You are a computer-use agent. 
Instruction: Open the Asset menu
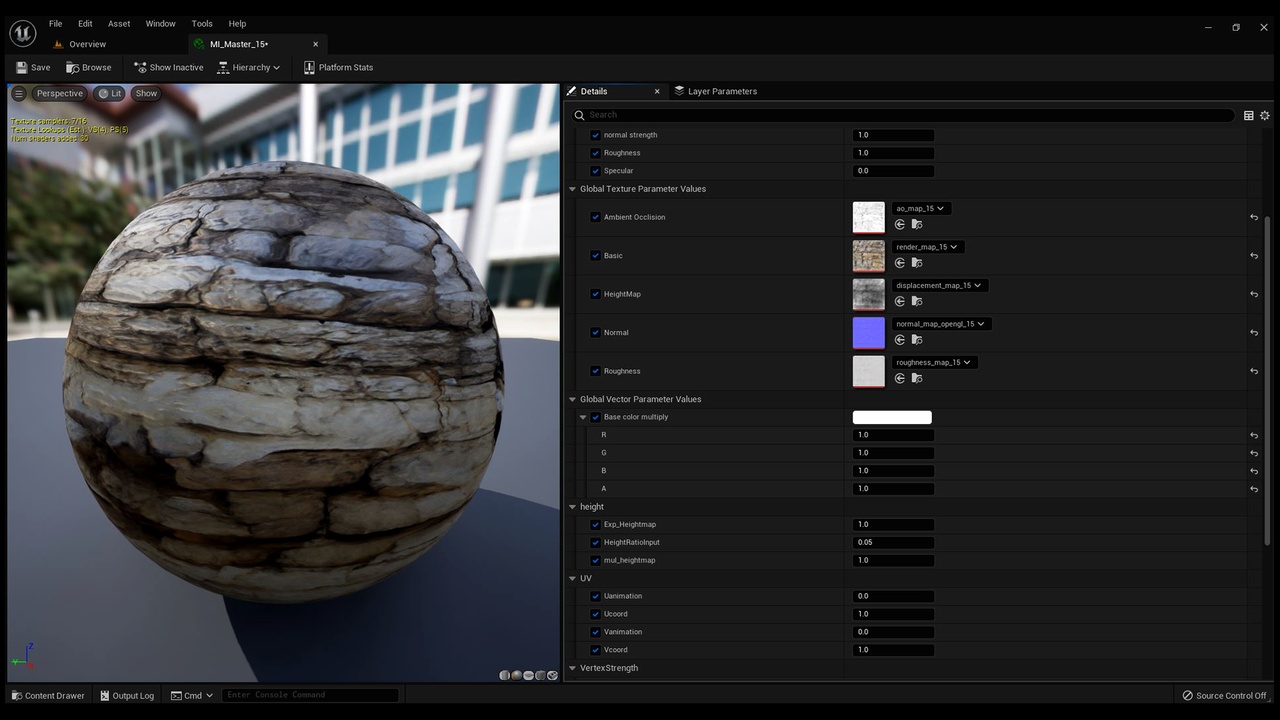119,23
